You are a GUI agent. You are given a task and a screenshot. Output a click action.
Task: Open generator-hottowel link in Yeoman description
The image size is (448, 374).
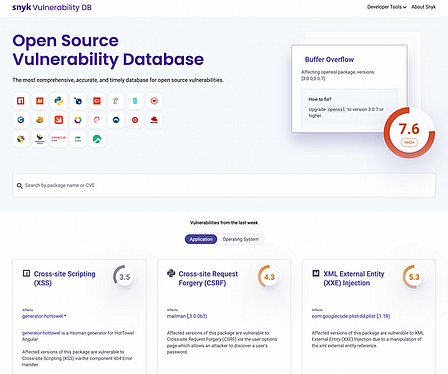tap(41, 333)
